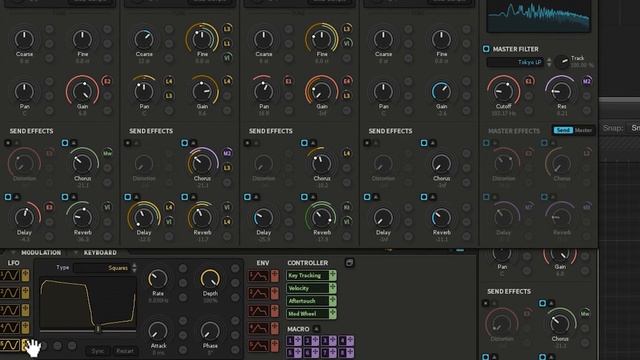Toggle fourth layer Chorus send effect on/off

[x=424, y=143]
